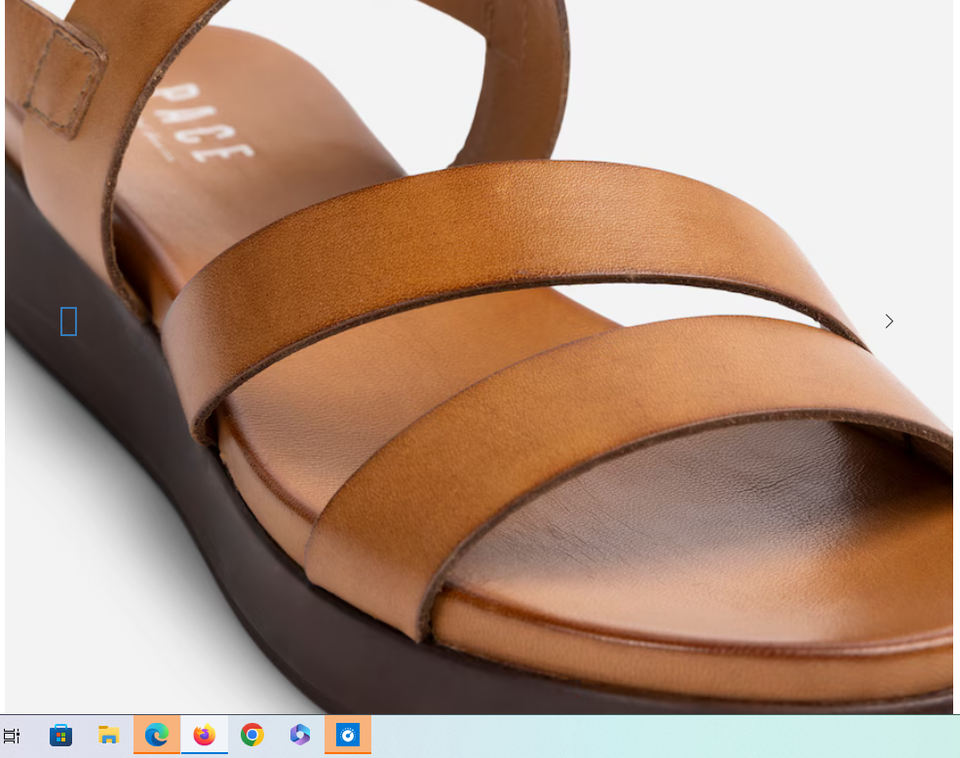Switch to Microsoft Edge in the taskbar
The image size is (960, 758).
[157, 735]
